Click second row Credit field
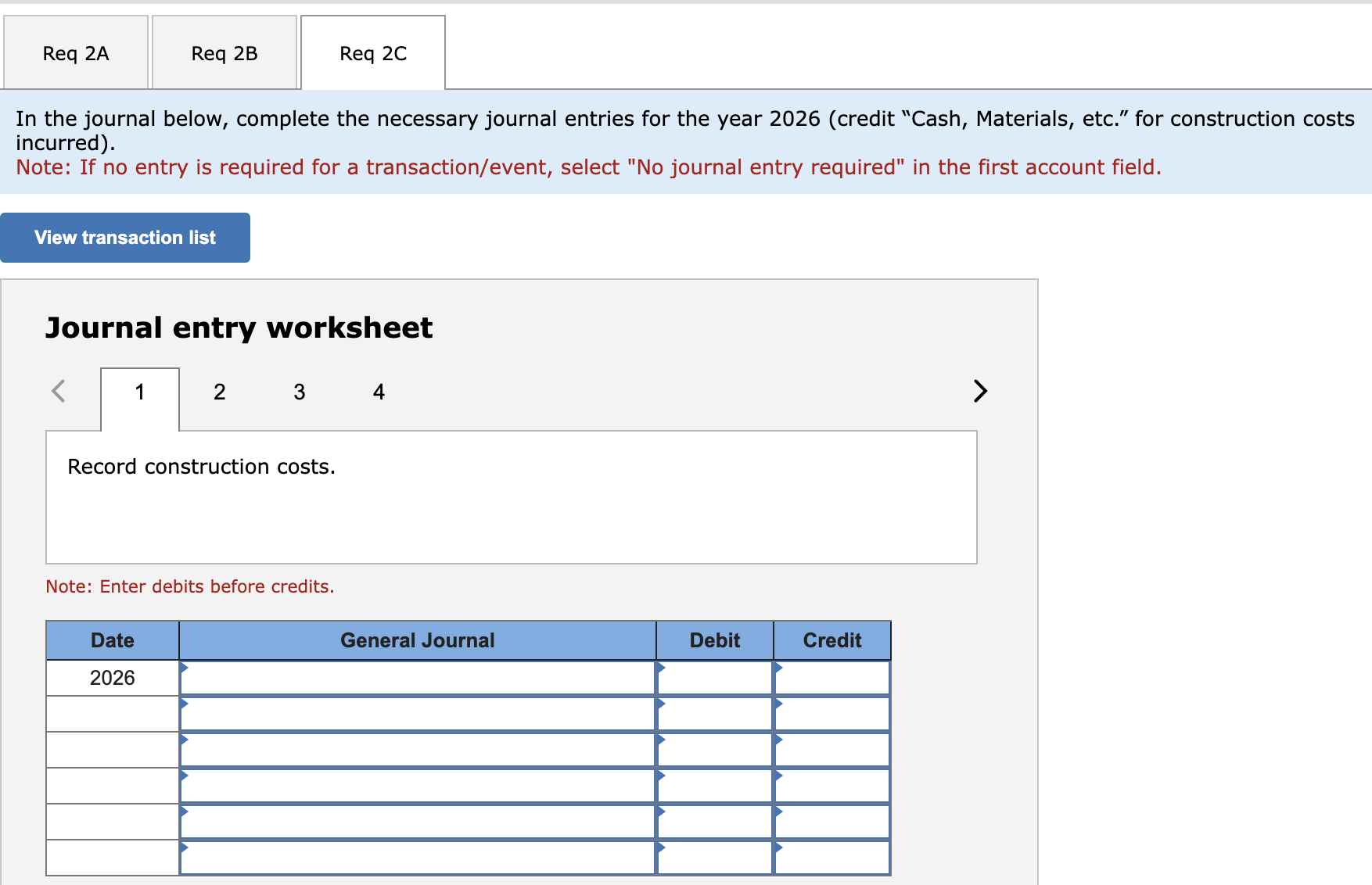 click(x=832, y=714)
